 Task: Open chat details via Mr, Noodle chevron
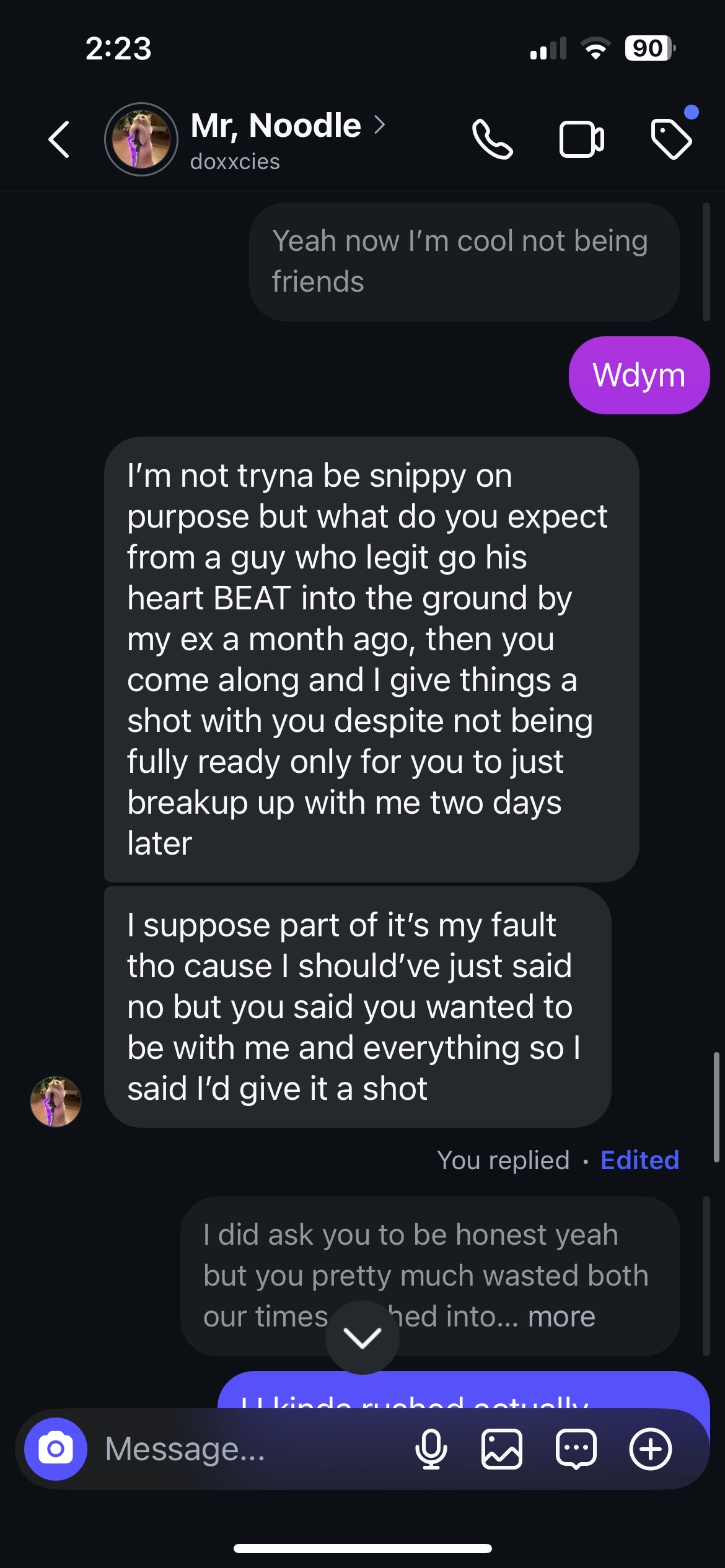coord(380,125)
